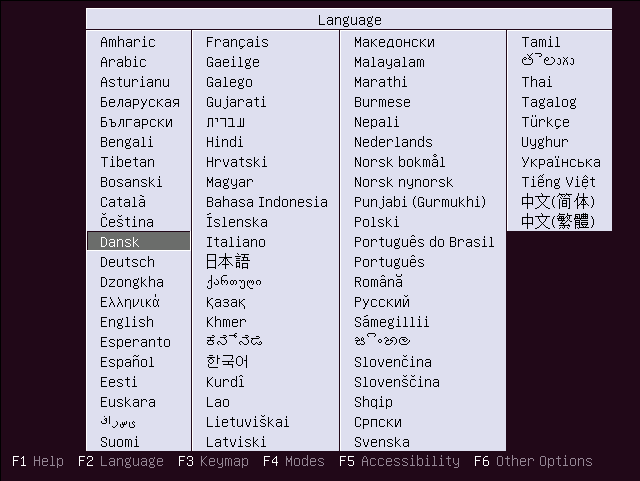Open F5 Accessibility menu
Viewport: 640px width, 481px height.
point(399,461)
